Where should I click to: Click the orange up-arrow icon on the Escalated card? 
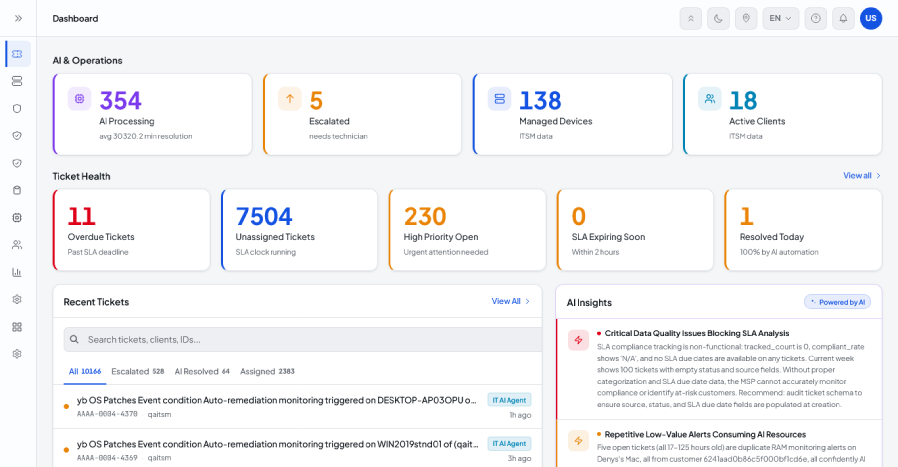click(x=290, y=99)
